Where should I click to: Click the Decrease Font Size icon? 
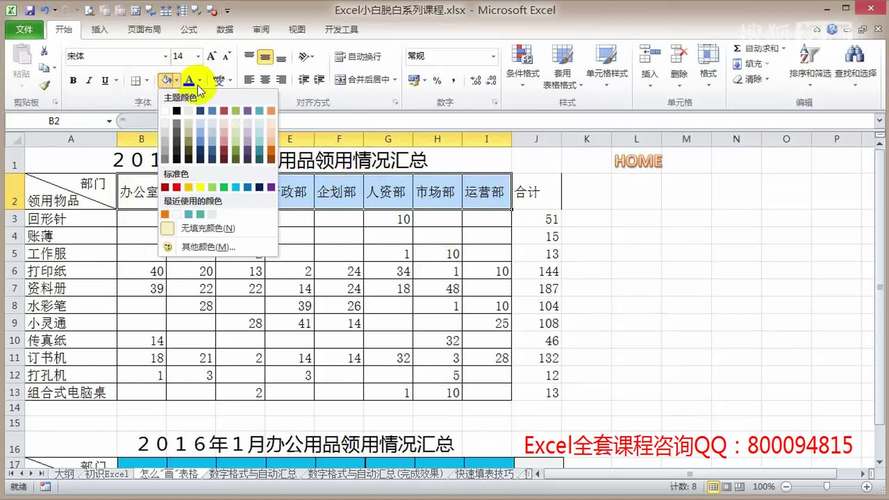click(x=227, y=56)
